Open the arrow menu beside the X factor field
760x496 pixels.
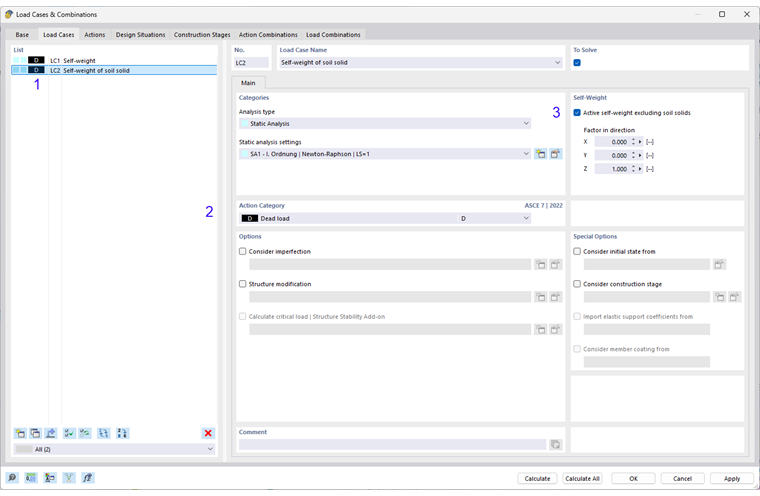640,142
